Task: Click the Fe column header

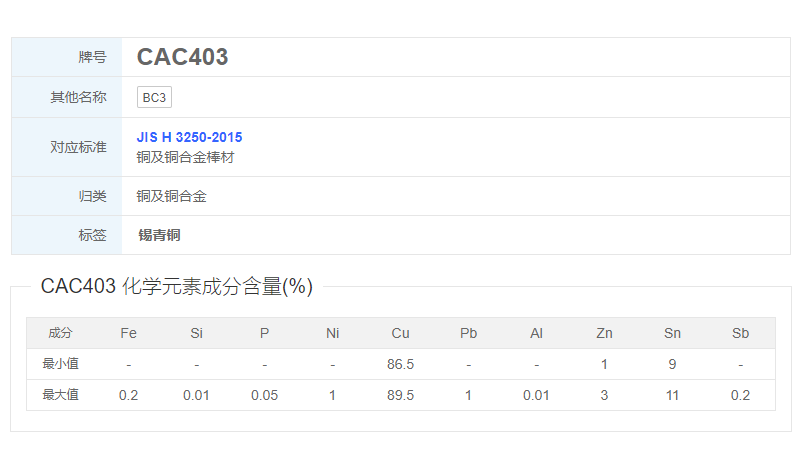Action: click(x=128, y=333)
